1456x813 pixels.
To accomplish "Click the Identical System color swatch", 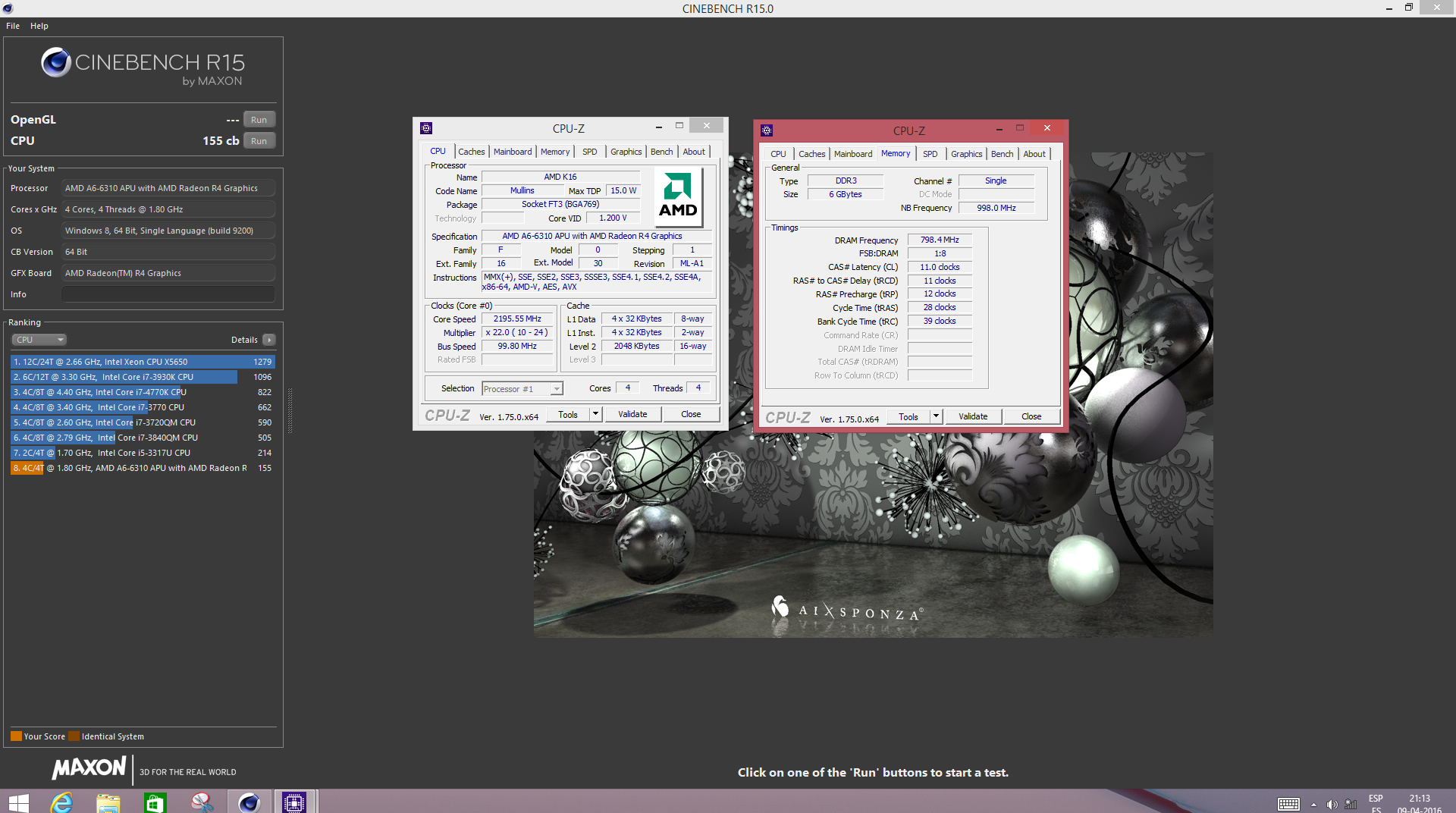I will pyautogui.click(x=74, y=736).
